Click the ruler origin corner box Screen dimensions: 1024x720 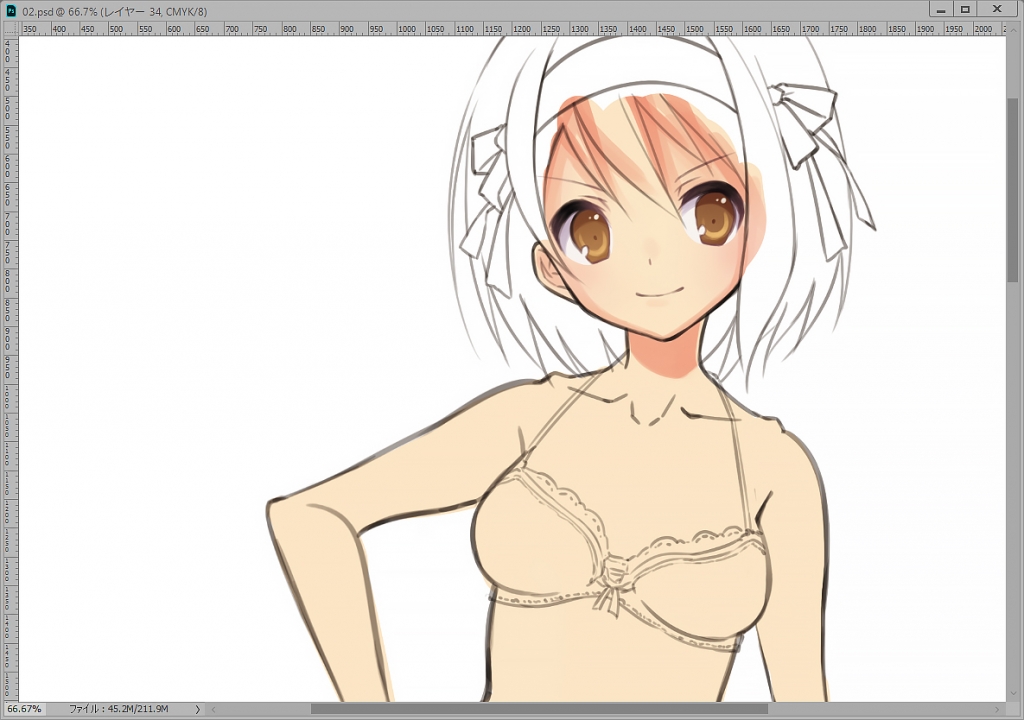click(x=10, y=29)
